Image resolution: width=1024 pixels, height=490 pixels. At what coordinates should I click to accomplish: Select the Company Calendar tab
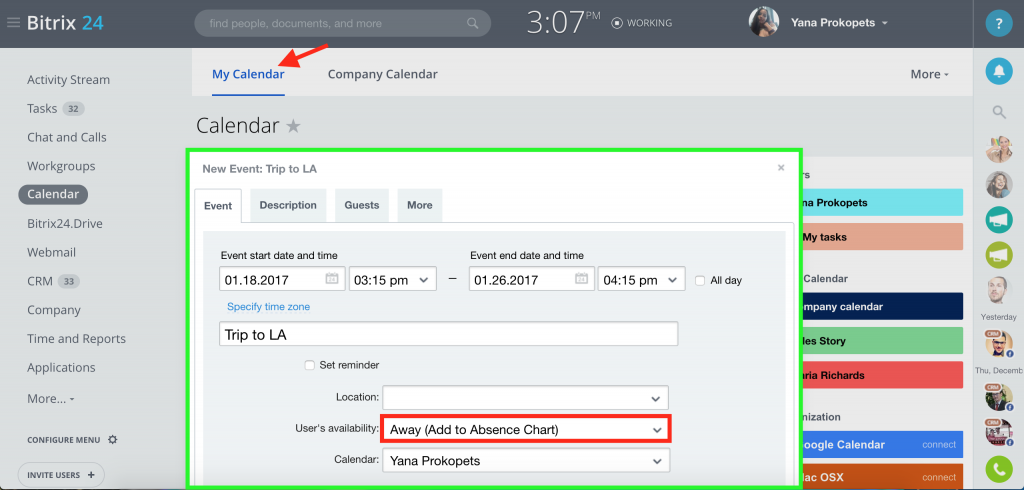pyautogui.click(x=383, y=74)
